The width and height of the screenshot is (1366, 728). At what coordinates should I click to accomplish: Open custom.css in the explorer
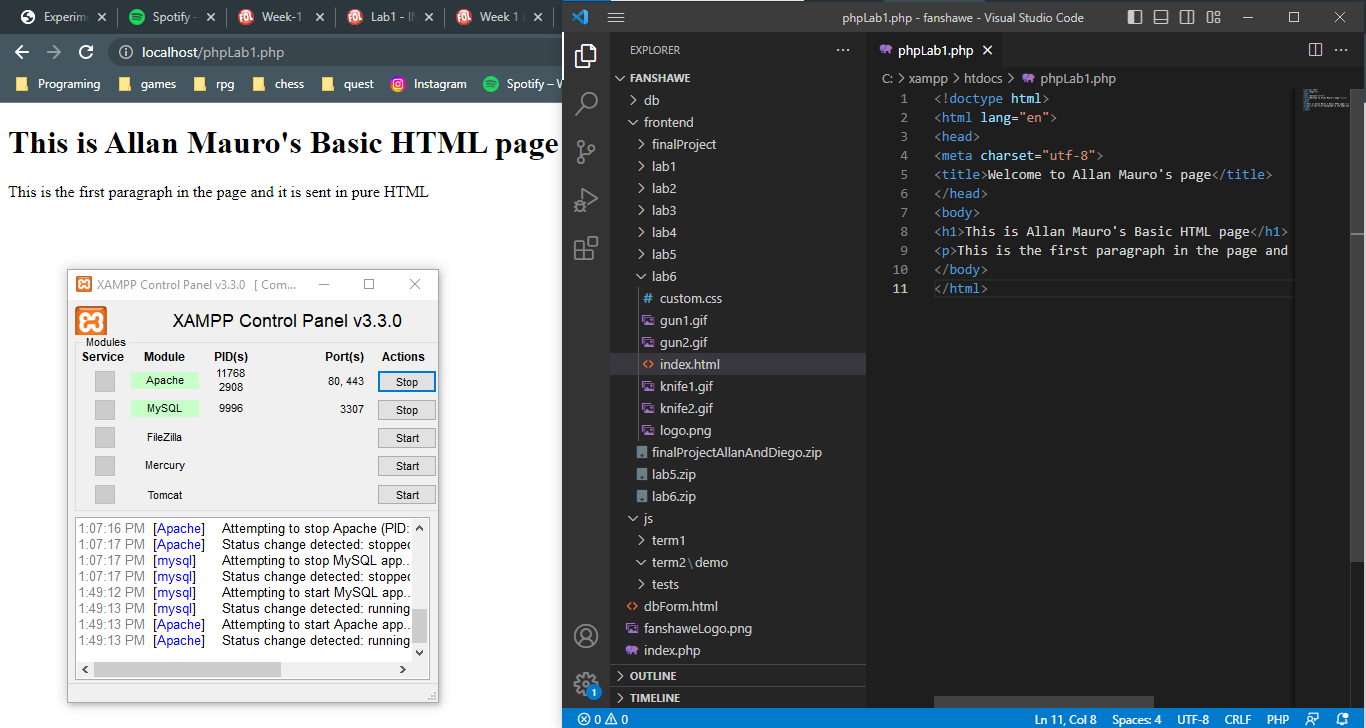pos(690,298)
